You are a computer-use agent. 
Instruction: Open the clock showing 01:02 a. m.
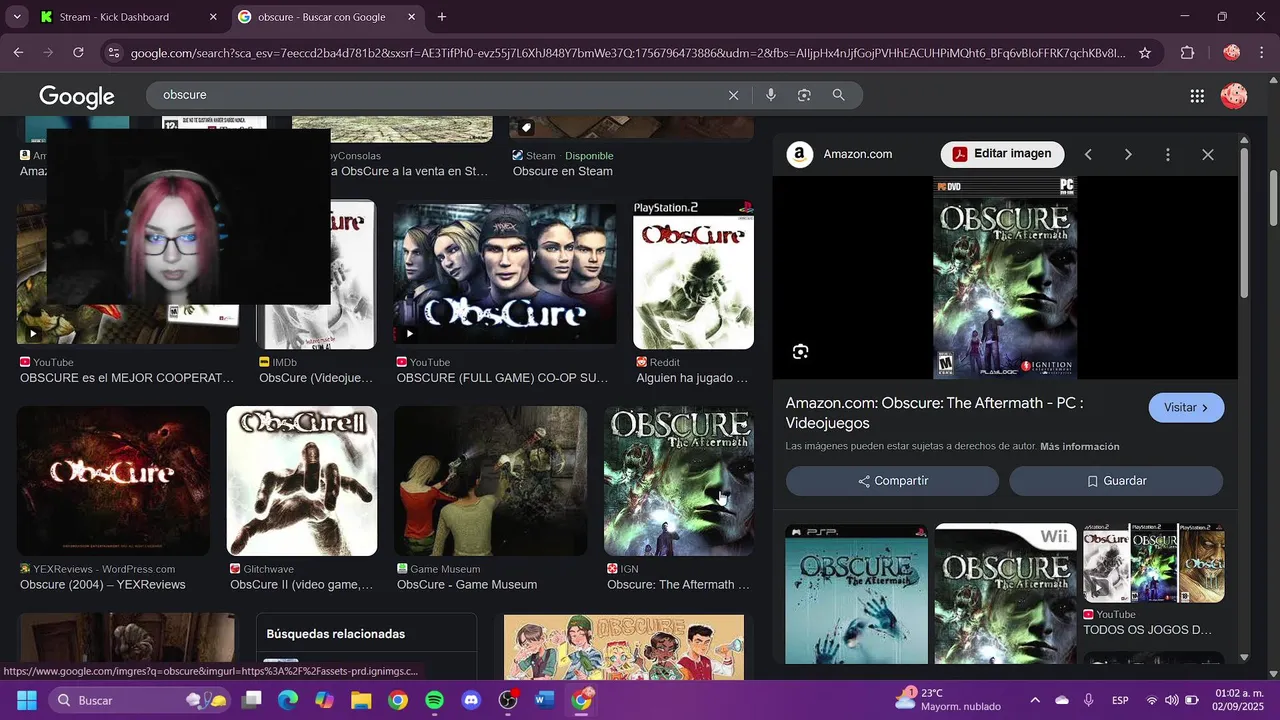(x=1238, y=700)
